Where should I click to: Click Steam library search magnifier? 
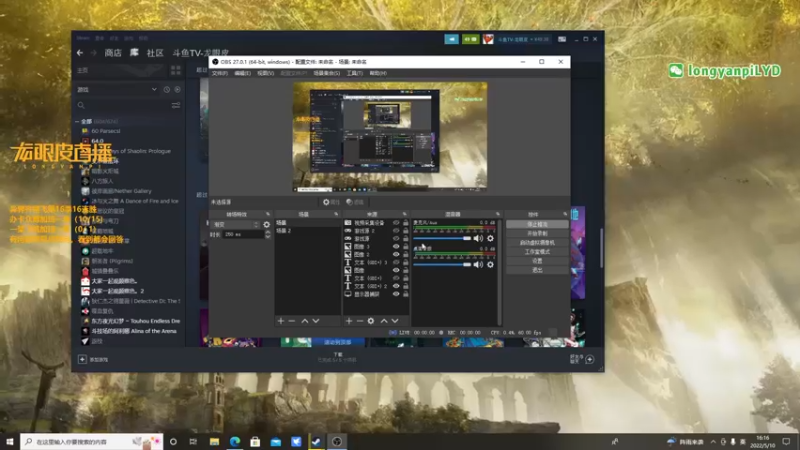point(81,105)
